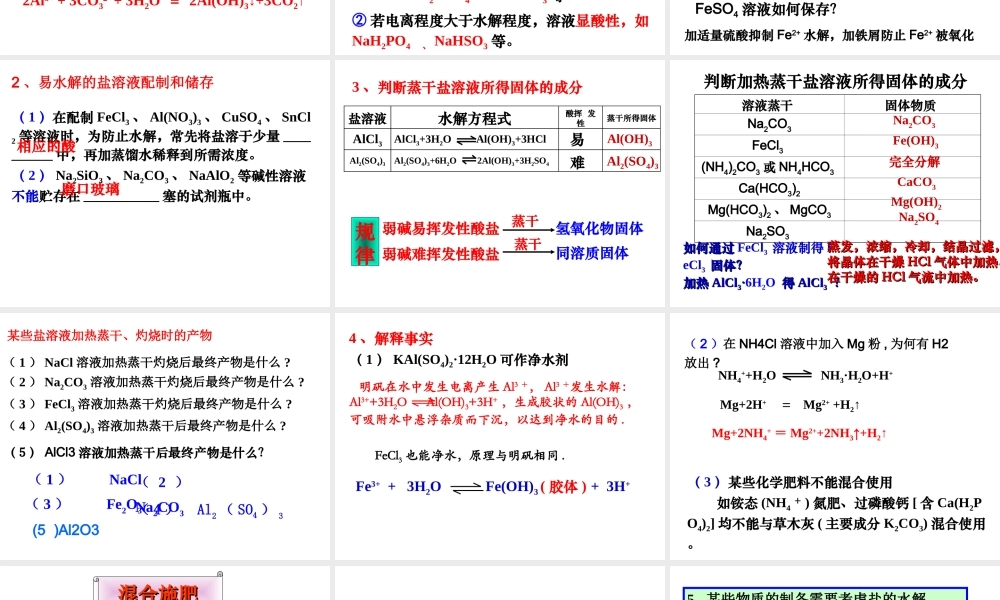Click the table header 水解方程式
Screen dimensions: 1000x600
click(x=474, y=118)
